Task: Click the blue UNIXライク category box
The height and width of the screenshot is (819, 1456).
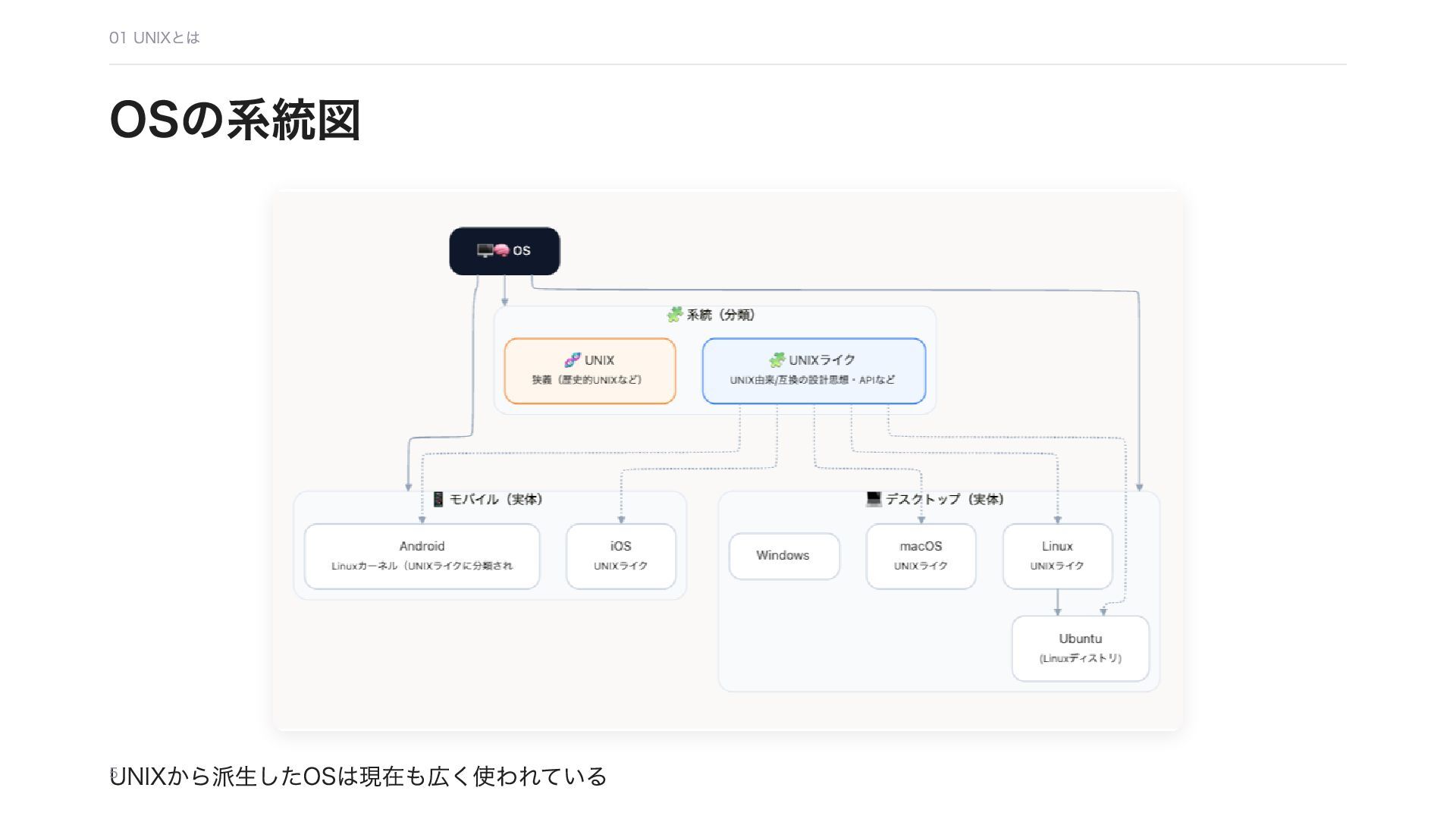Action: [813, 370]
